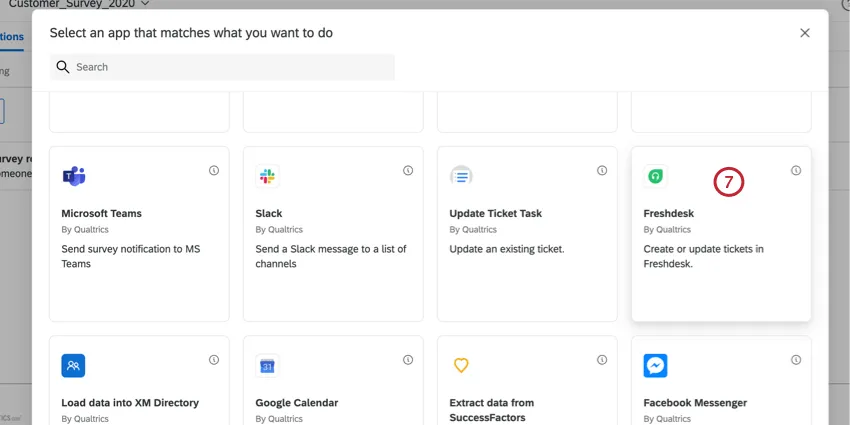Click the Update Ticket Task icon
Viewport: 850px width, 425px height.
tap(461, 176)
